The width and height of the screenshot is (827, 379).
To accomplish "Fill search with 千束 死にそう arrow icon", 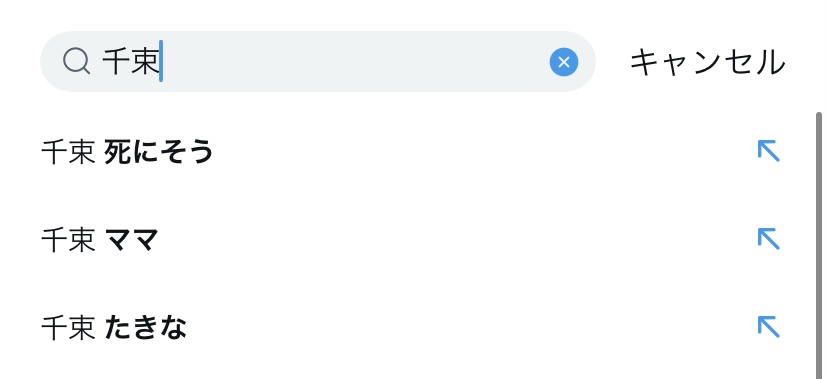I will [768, 151].
